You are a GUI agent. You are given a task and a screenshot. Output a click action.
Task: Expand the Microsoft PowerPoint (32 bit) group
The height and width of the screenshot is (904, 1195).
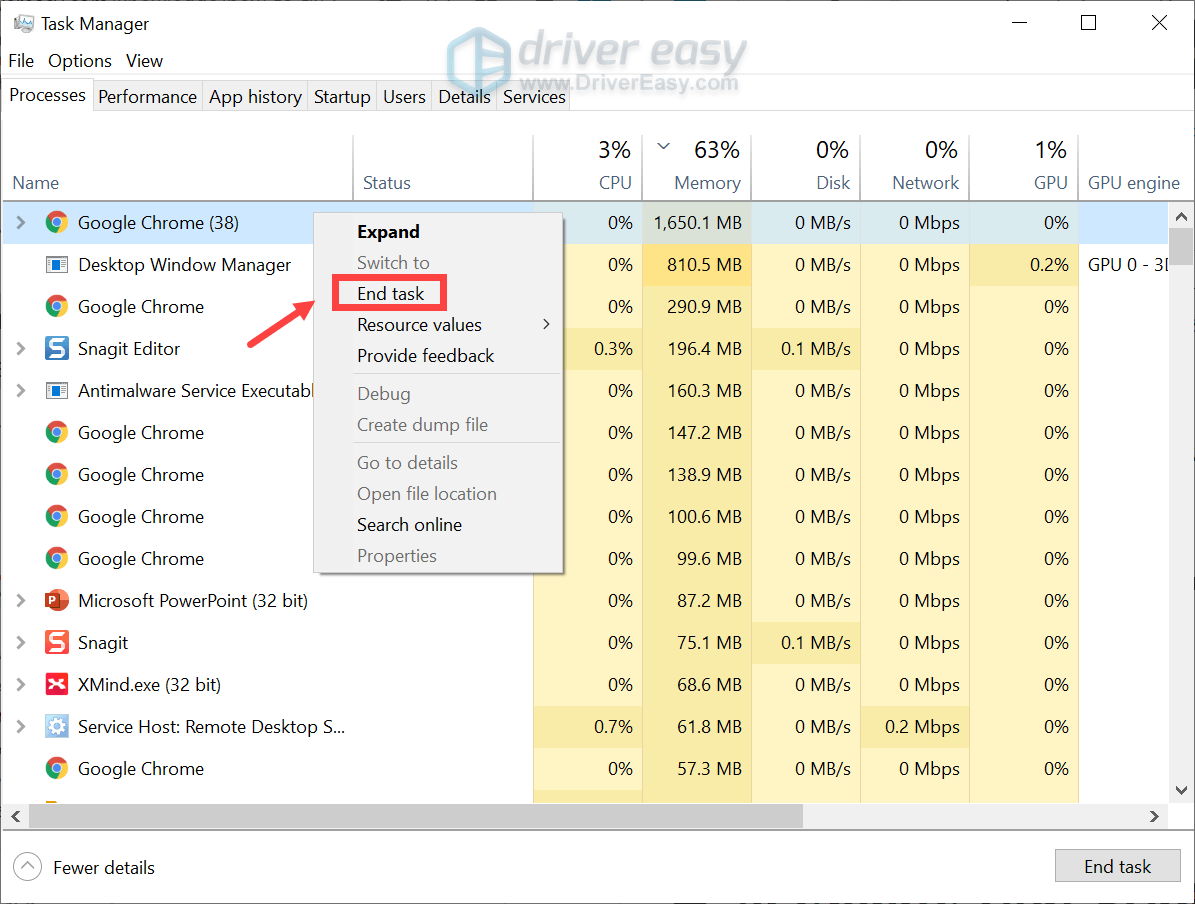tap(21, 601)
